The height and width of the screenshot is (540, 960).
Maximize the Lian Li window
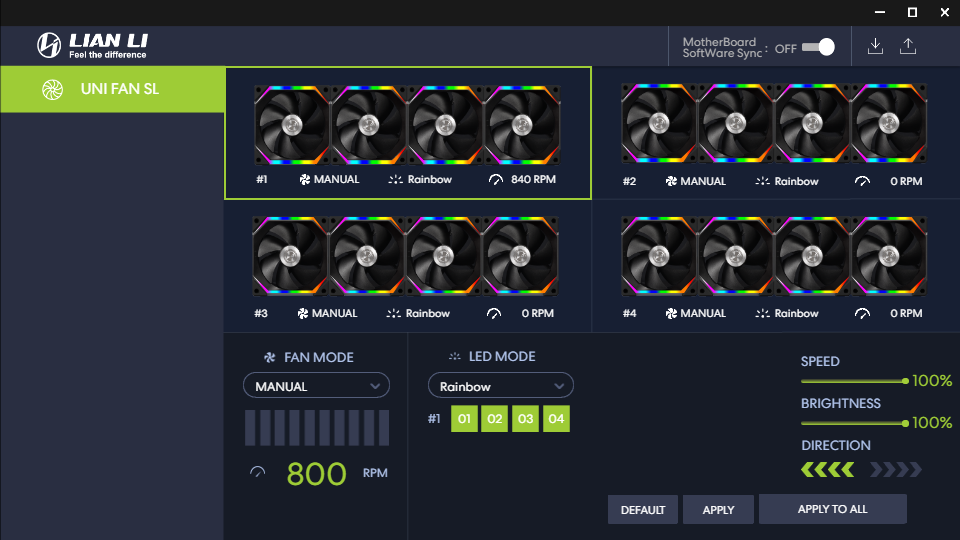[912, 12]
